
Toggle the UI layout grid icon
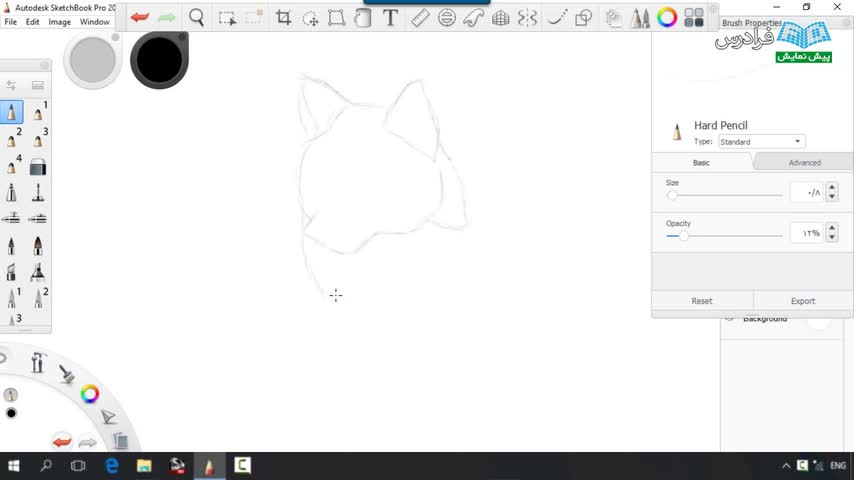click(x=693, y=17)
